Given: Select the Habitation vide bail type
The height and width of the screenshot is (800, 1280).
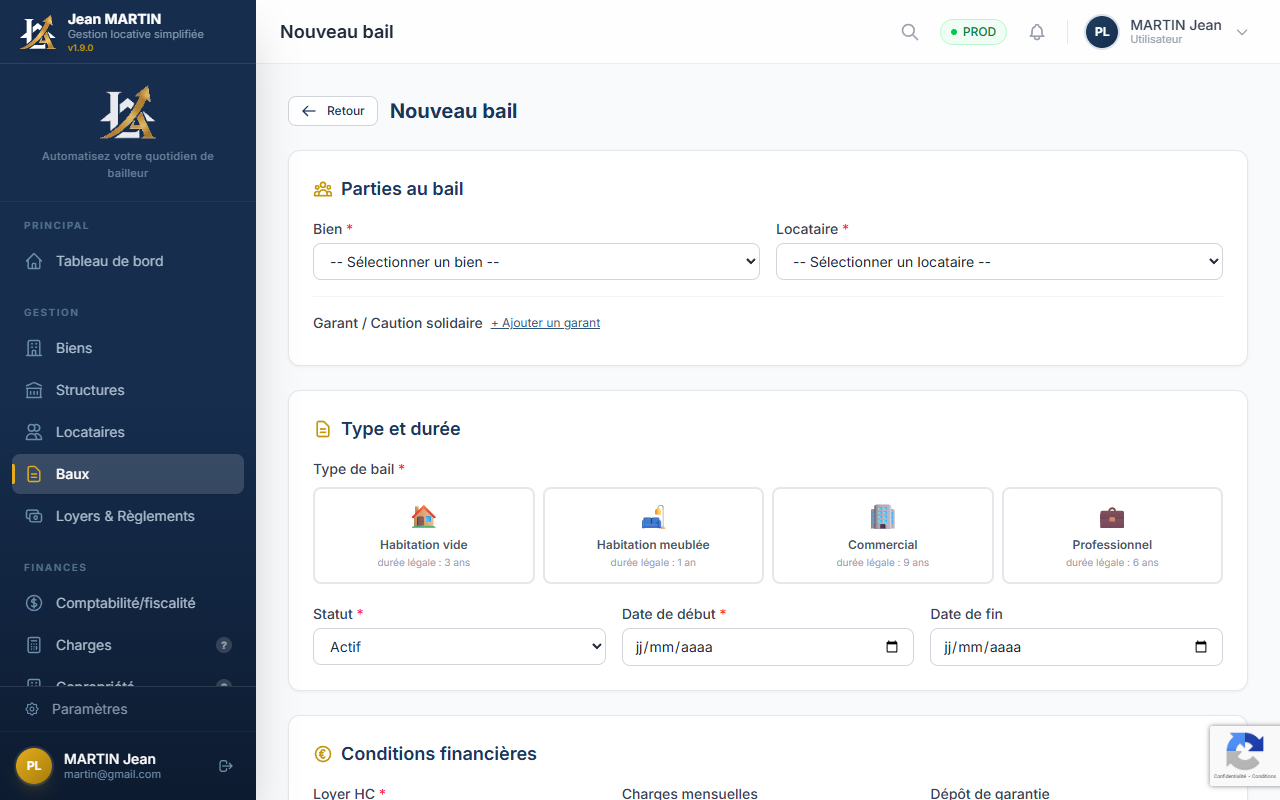Looking at the screenshot, I should pyautogui.click(x=423, y=535).
